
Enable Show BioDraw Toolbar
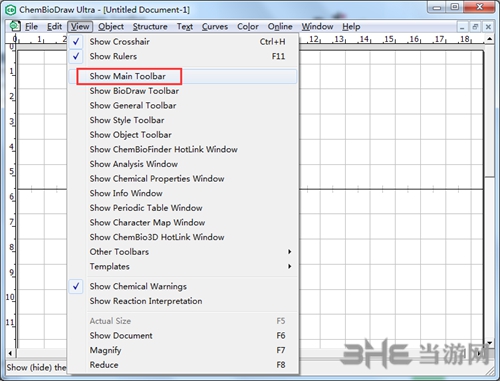[x=183, y=91]
